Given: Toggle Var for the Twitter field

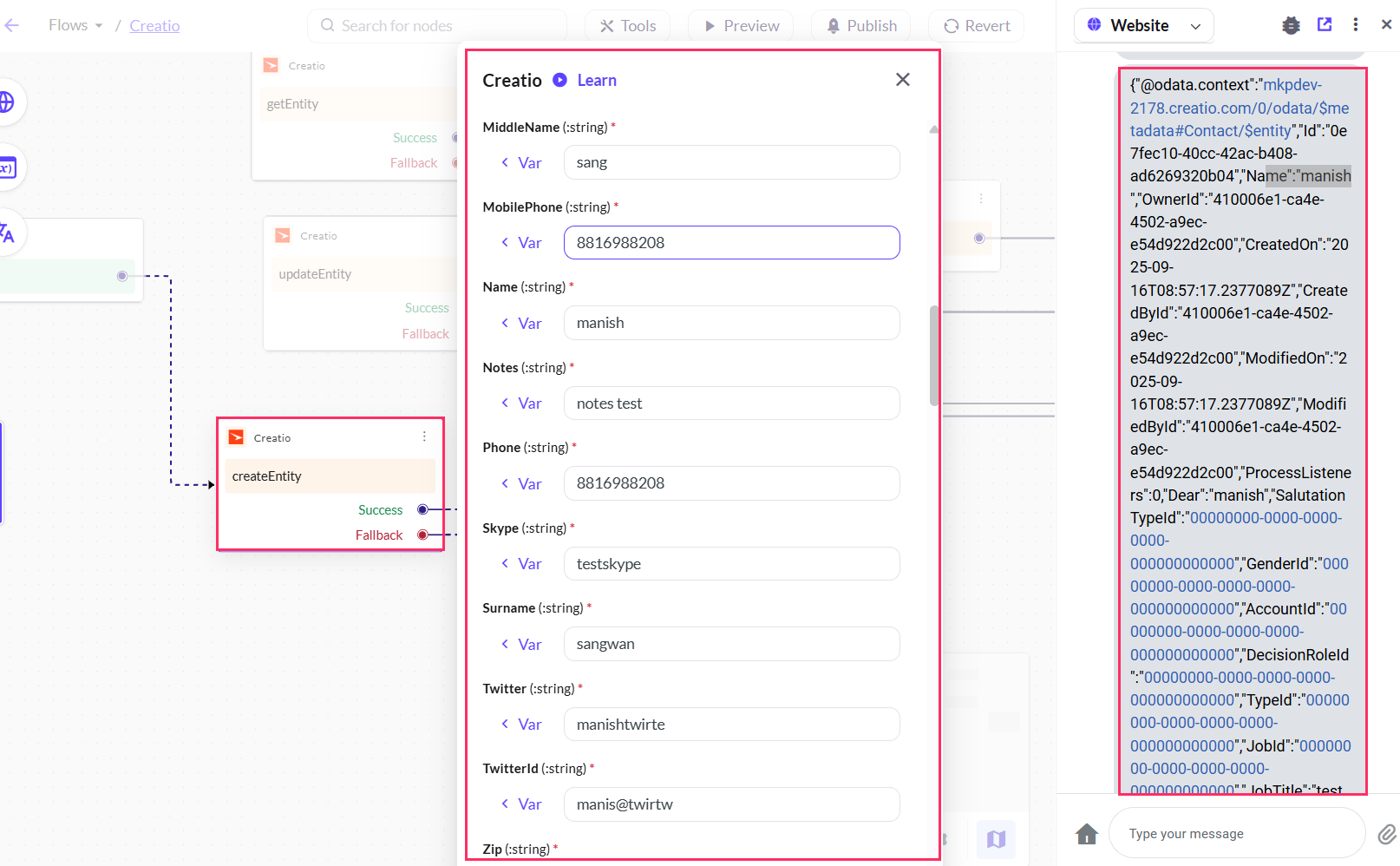Looking at the screenshot, I should [x=521, y=725].
